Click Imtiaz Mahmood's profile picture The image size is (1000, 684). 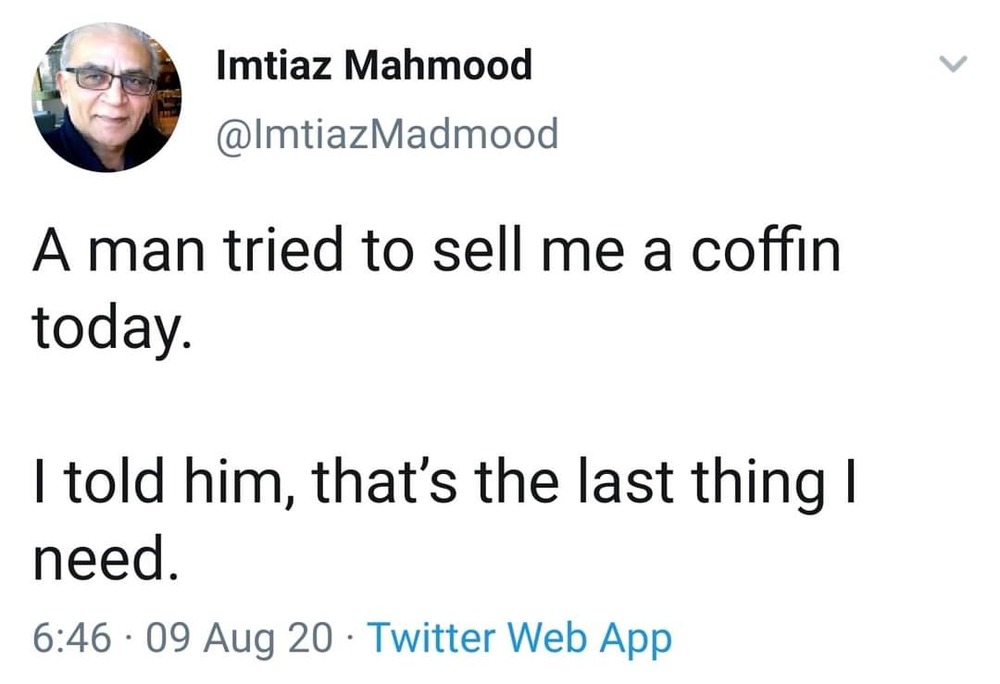107,97
